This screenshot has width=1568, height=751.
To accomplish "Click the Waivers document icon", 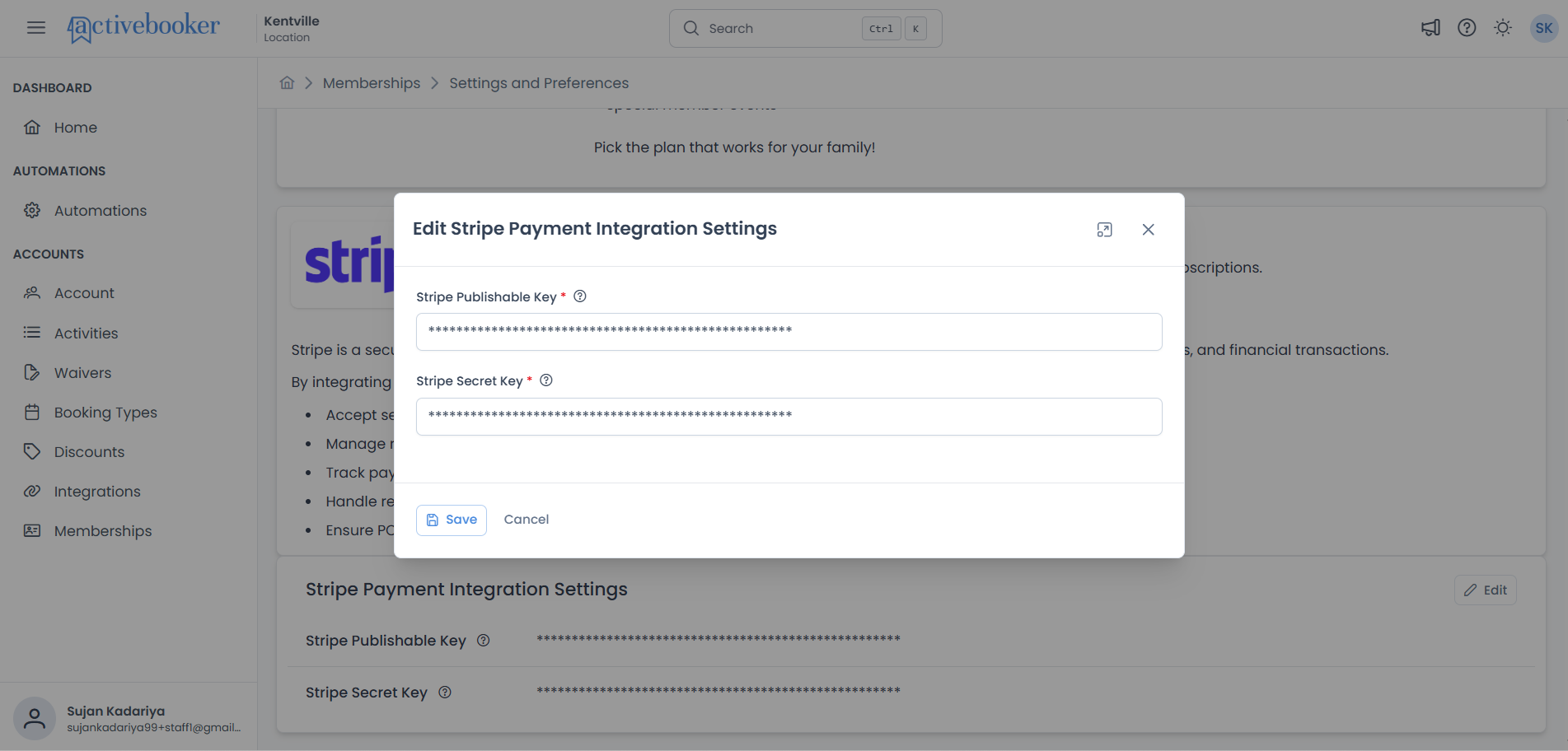I will tap(32, 372).
